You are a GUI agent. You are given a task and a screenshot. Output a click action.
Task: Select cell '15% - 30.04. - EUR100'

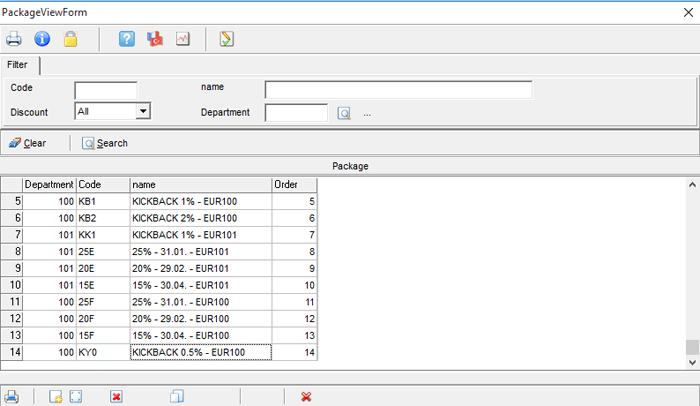(x=200, y=335)
